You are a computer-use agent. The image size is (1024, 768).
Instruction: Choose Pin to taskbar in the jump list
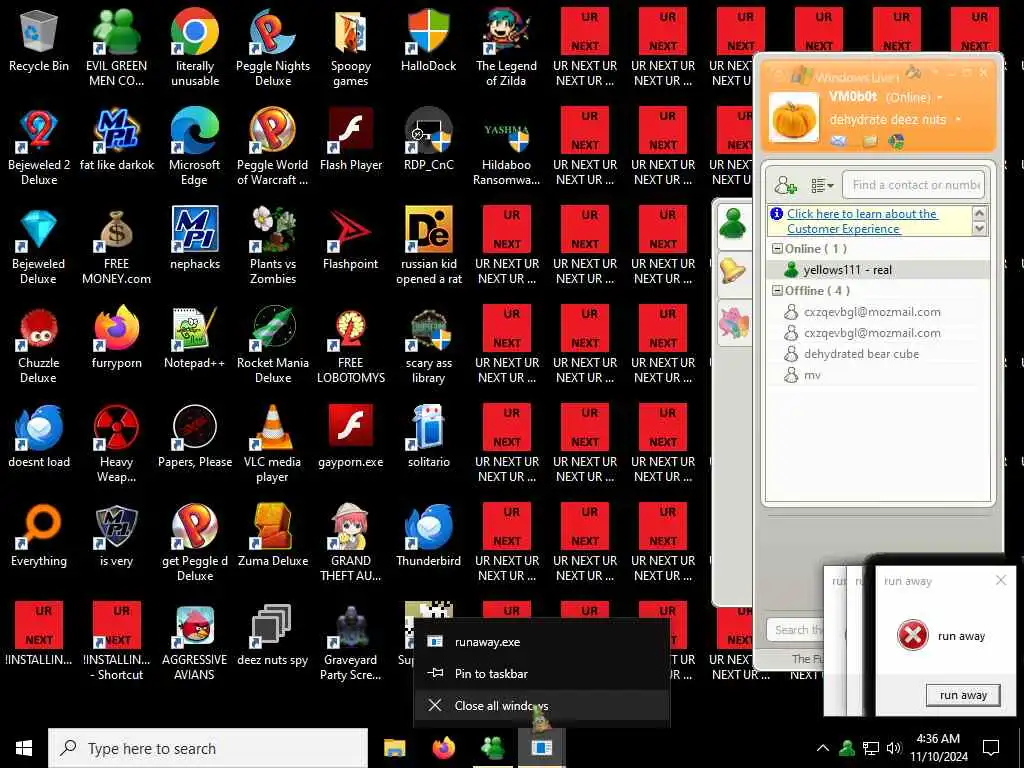541,673
